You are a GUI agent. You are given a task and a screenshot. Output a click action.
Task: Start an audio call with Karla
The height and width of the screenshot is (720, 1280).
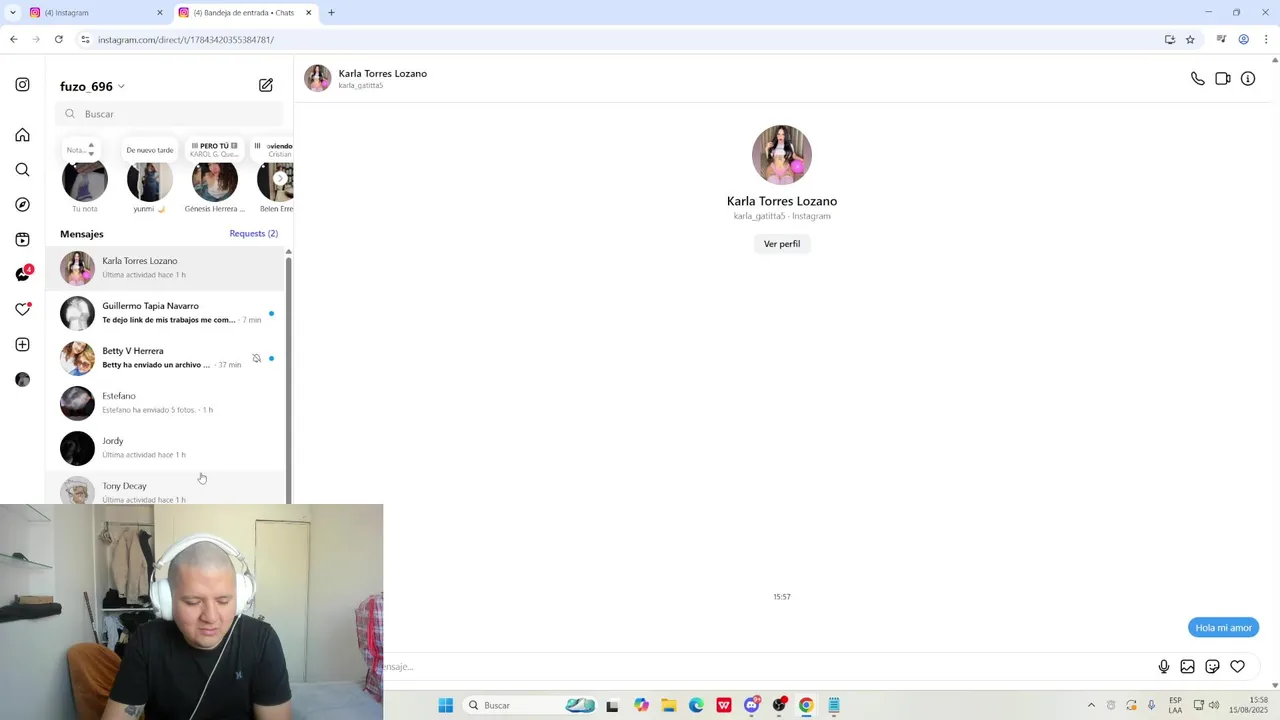(x=1197, y=79)
